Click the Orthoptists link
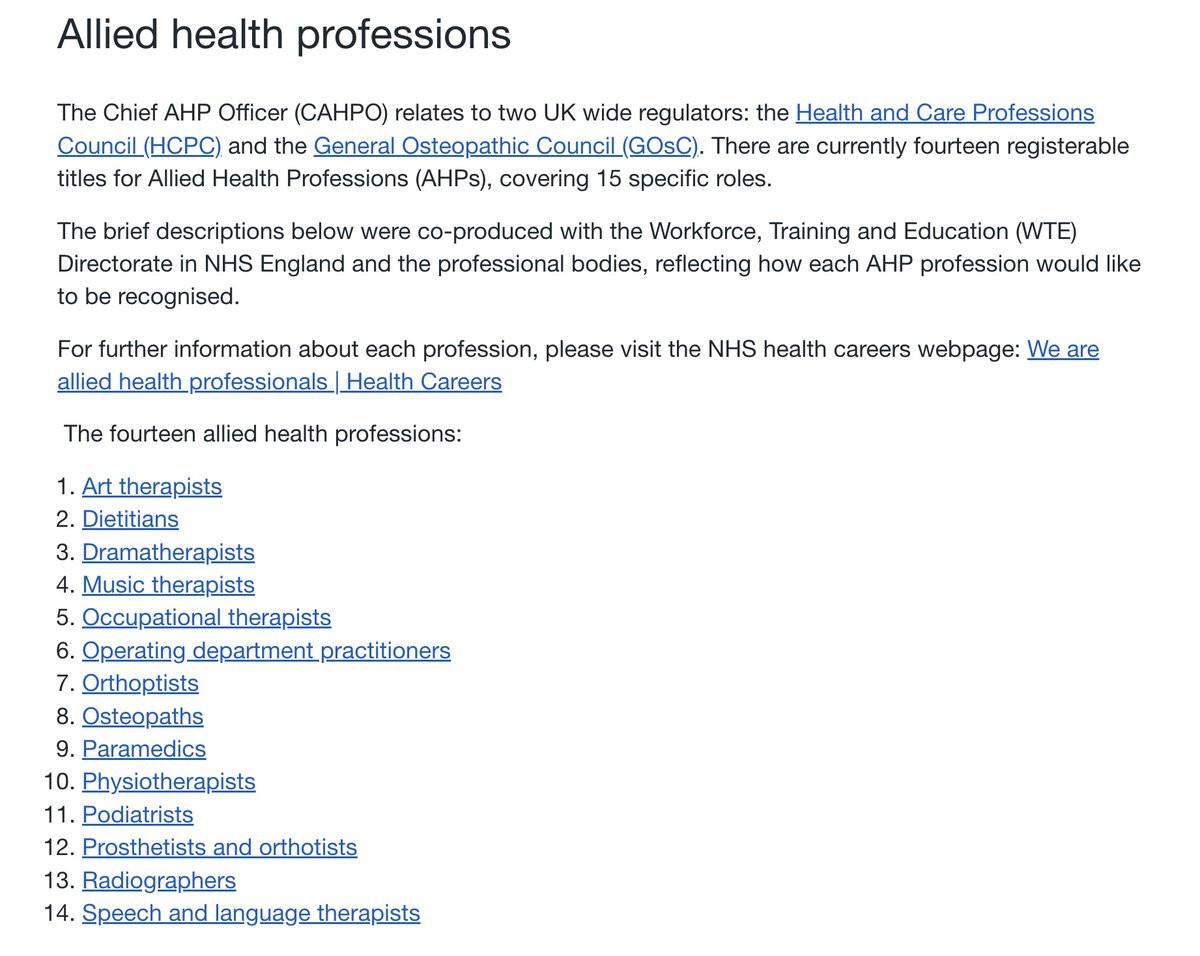1200x956 pixels. pyautogui.click(x=140, y=684)
